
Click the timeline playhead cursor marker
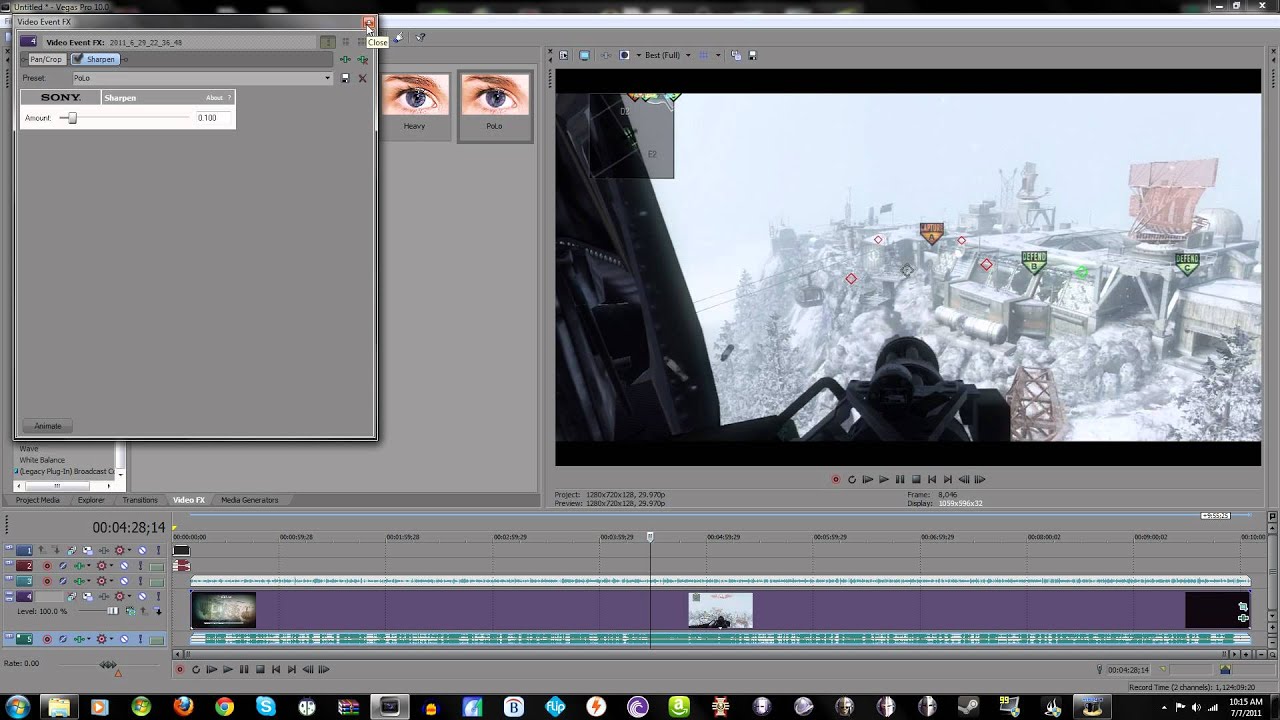pos(650,537)
